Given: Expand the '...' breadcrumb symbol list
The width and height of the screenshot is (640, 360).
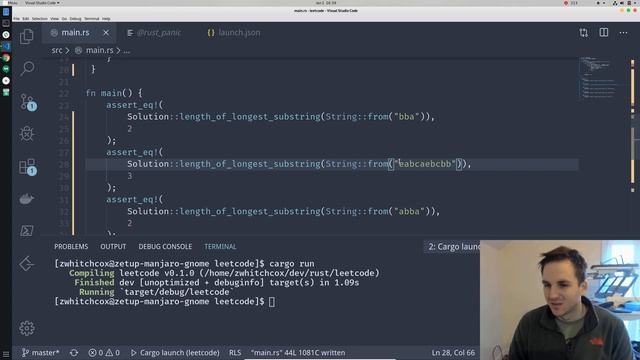Looking at the screenshot, I should (x=127, y=51).
